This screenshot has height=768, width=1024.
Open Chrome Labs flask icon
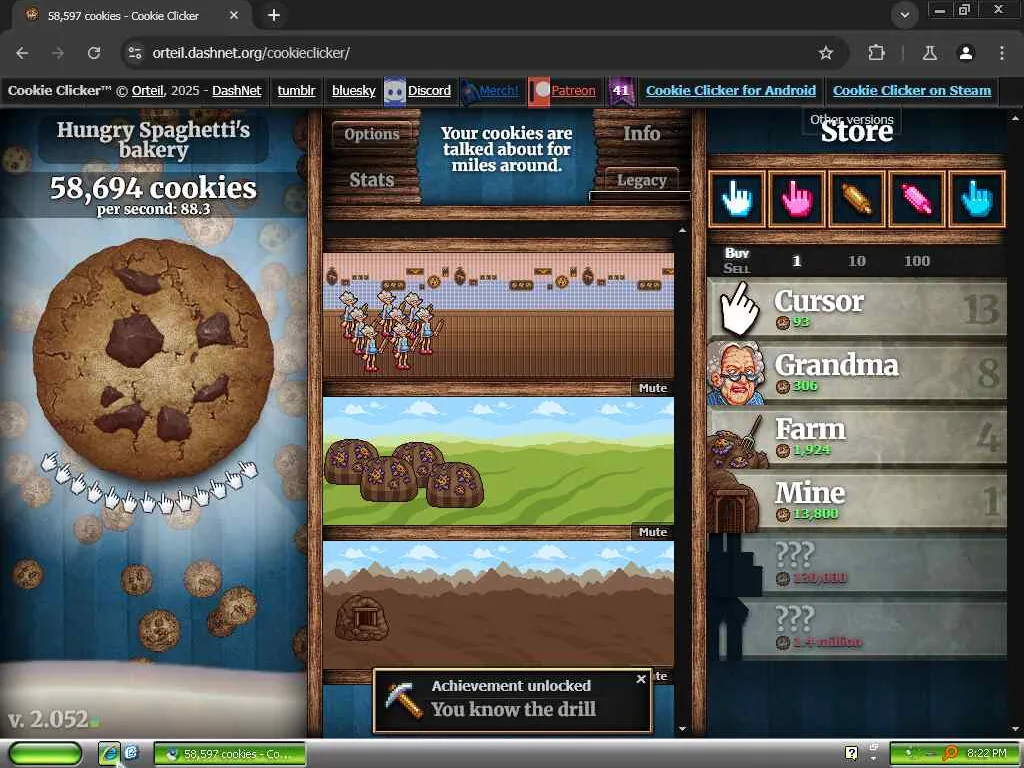coord(929,53)
